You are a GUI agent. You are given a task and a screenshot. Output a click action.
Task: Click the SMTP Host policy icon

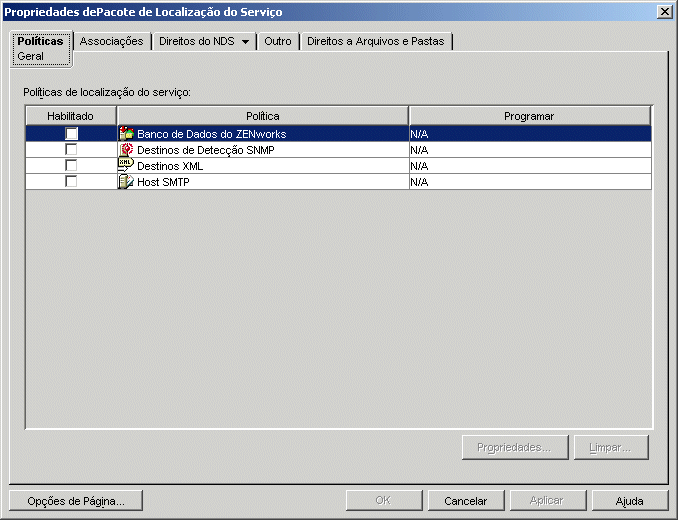[126, 181]
